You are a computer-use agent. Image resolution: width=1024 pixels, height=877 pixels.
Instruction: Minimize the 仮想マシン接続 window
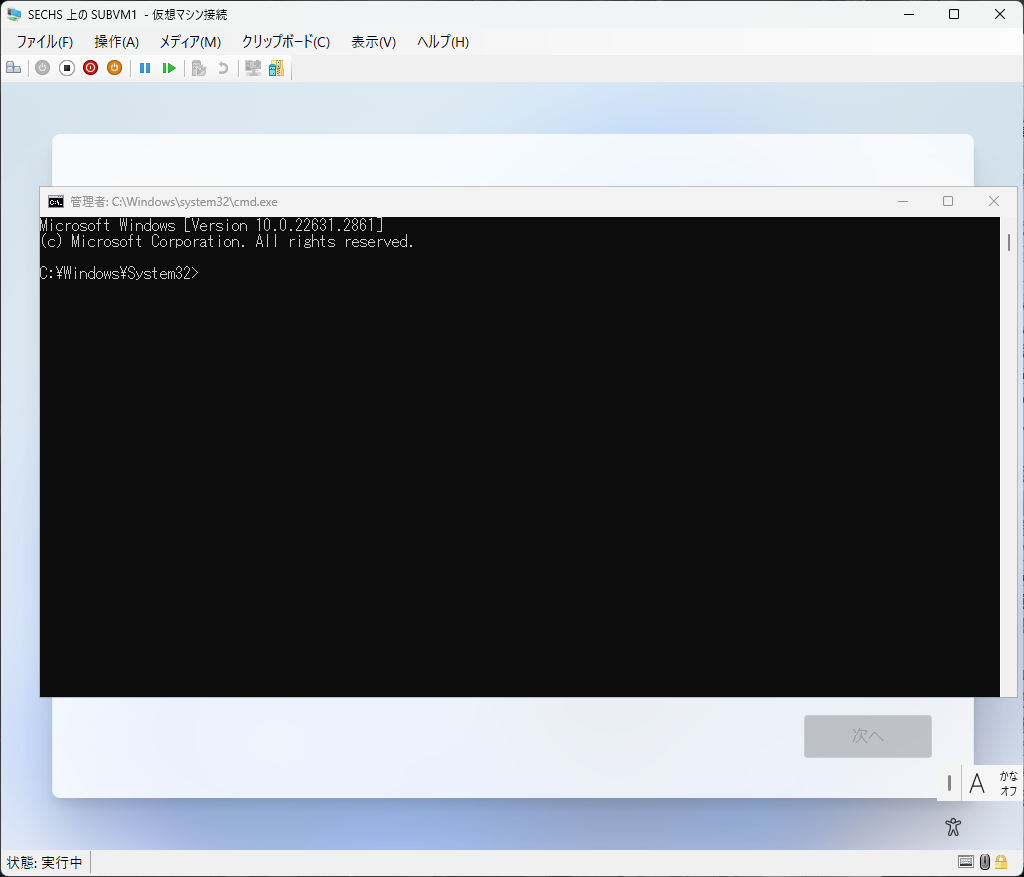point(908,14)
